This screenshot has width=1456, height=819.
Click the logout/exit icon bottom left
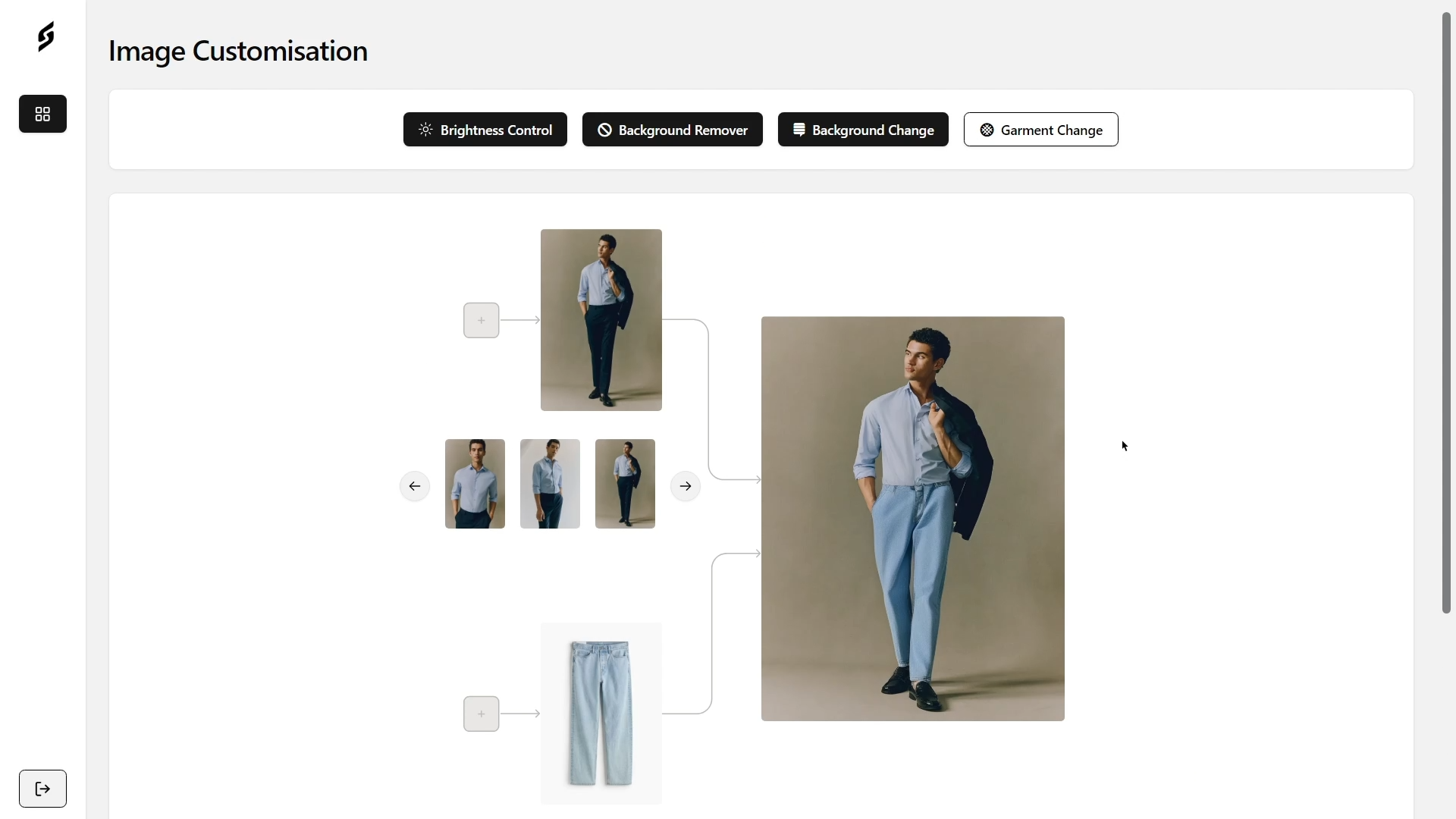click(42, 788)
